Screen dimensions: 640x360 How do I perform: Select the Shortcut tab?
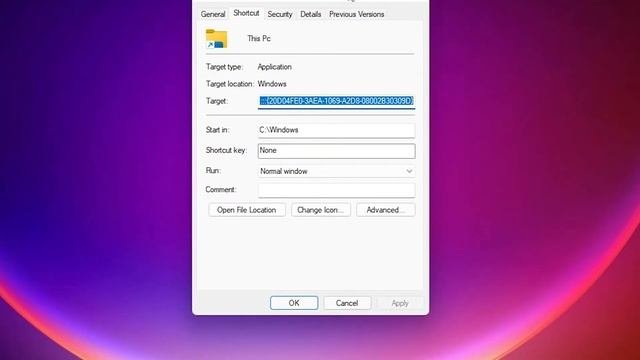pos(246,13)
